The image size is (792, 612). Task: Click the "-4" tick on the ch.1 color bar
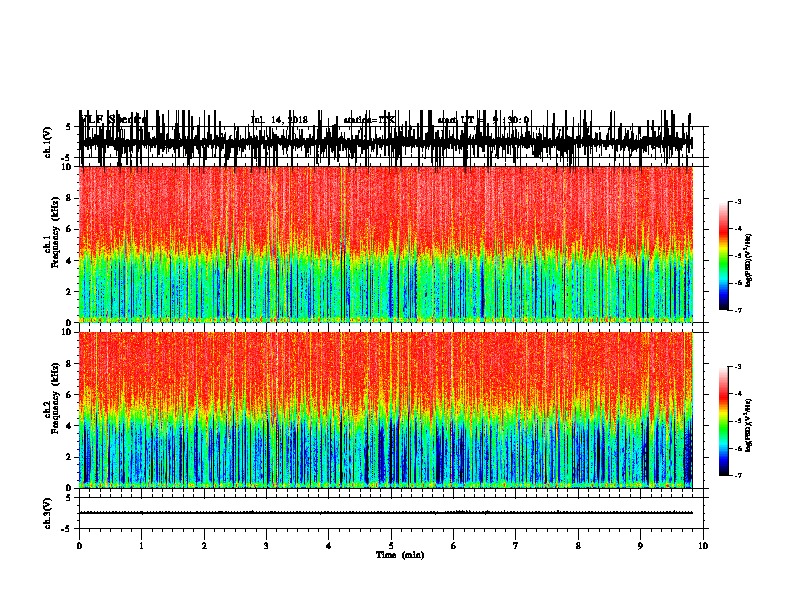coord(737,229)
